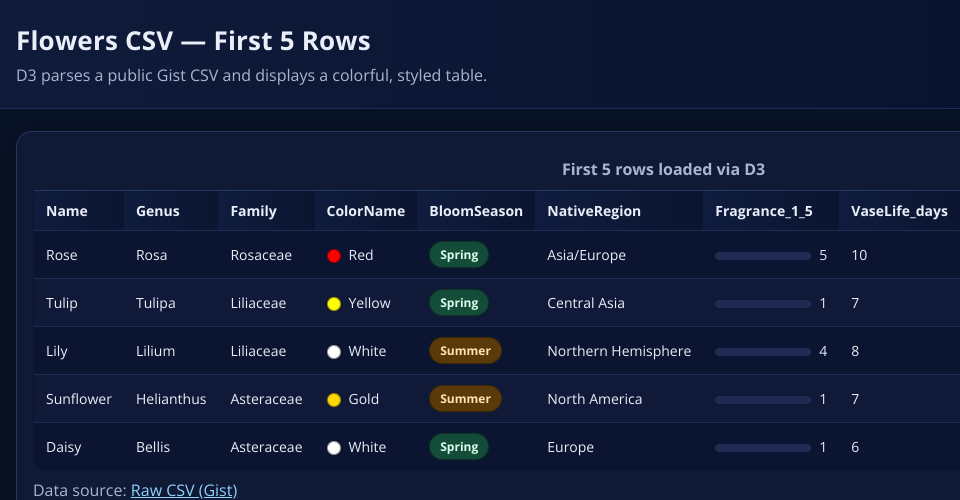
Task: Click the Name column header
Action: tap(67, 211)
